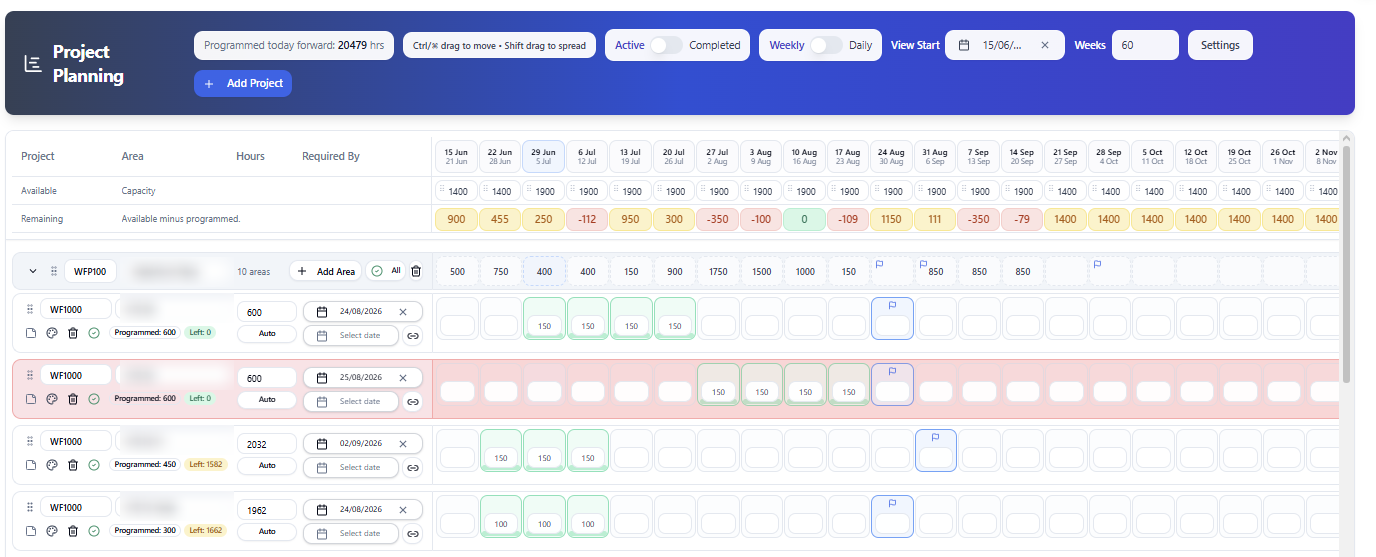
Task: Toggle complete check on 2032 hours row
Action: click(94, 465)
